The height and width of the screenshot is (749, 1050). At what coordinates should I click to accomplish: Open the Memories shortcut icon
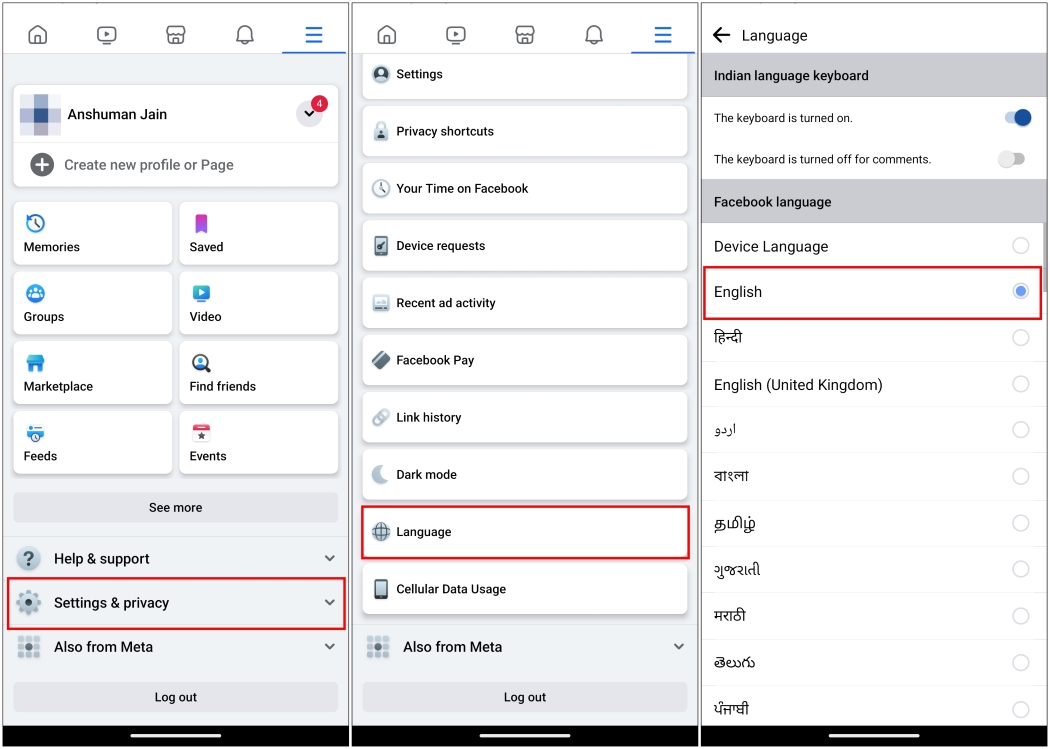[x=35, y=223]
